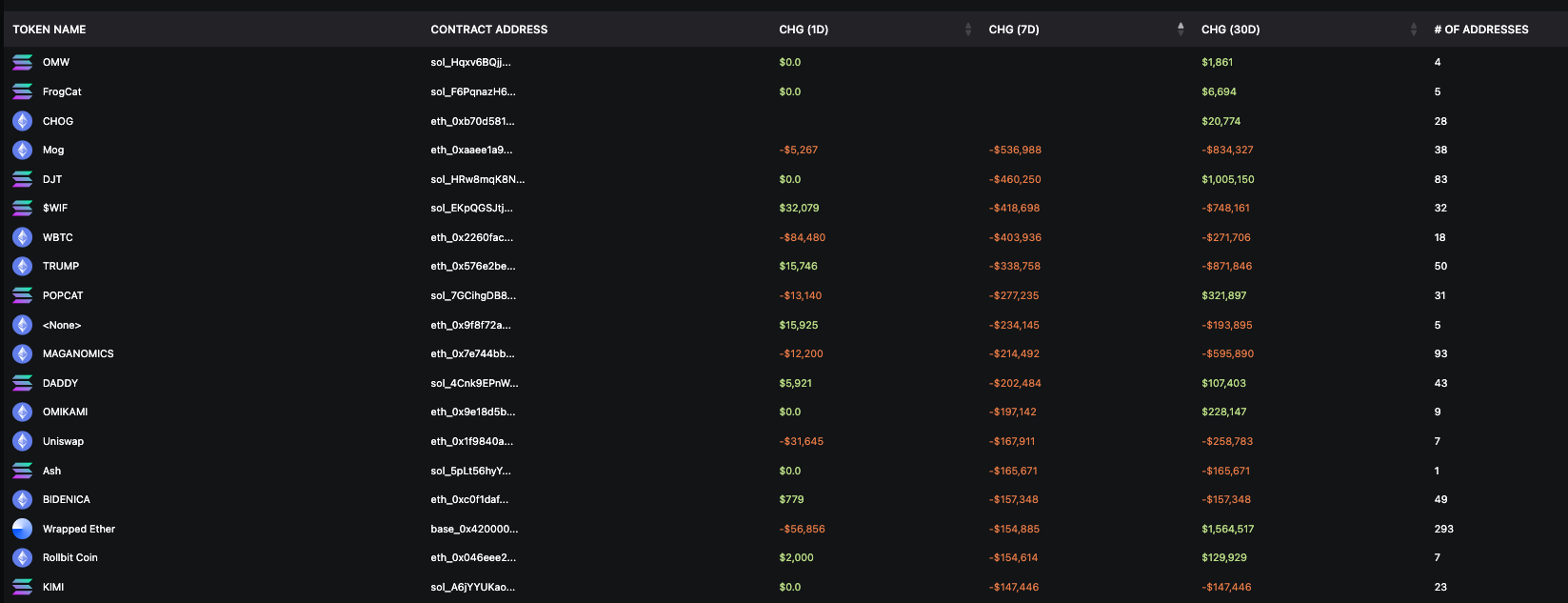Click the Solana icon next to KIMI

pyautogui.click(x=22, y=587)
